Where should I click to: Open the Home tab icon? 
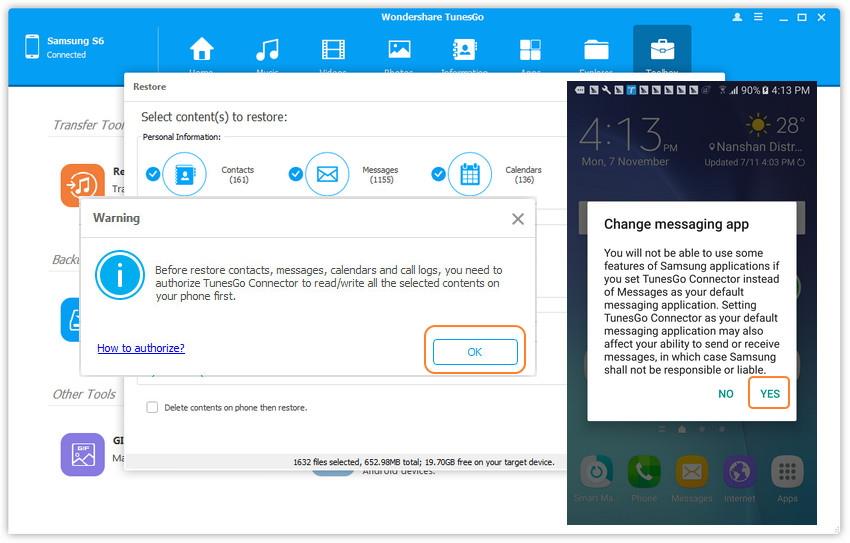pos(202,50)
